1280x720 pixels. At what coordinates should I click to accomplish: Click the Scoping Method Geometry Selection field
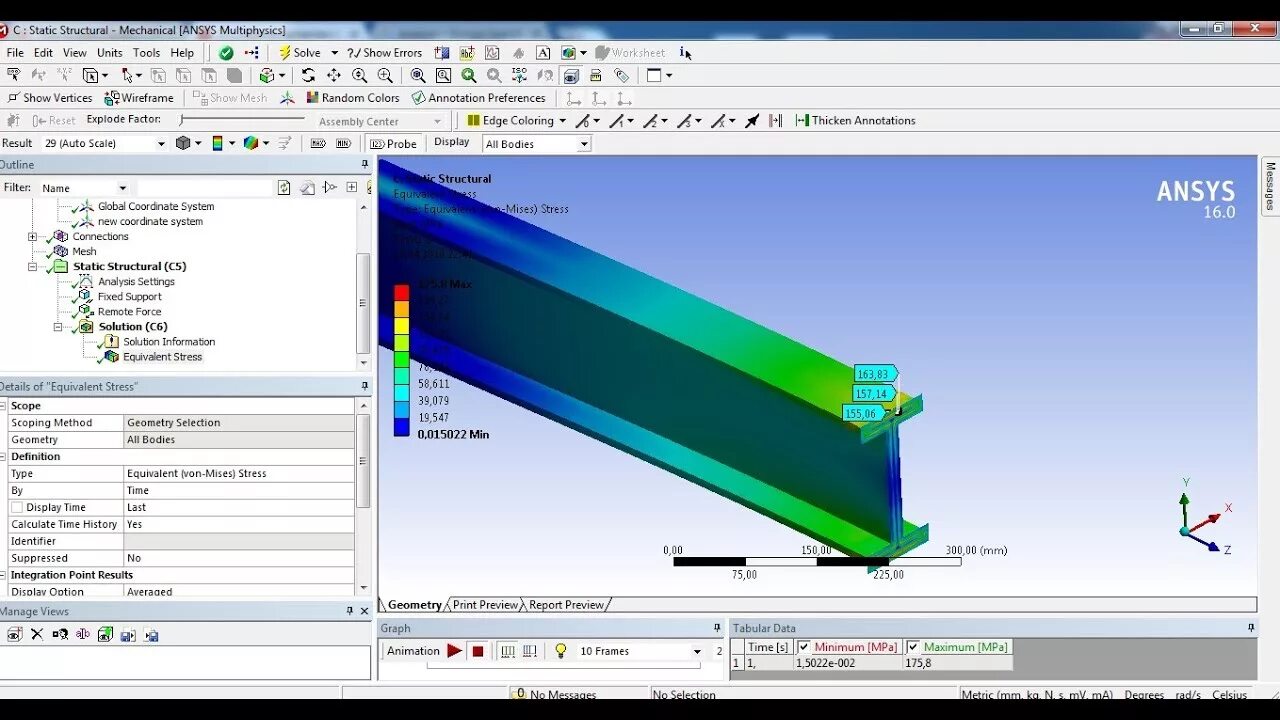click(238, 423)
